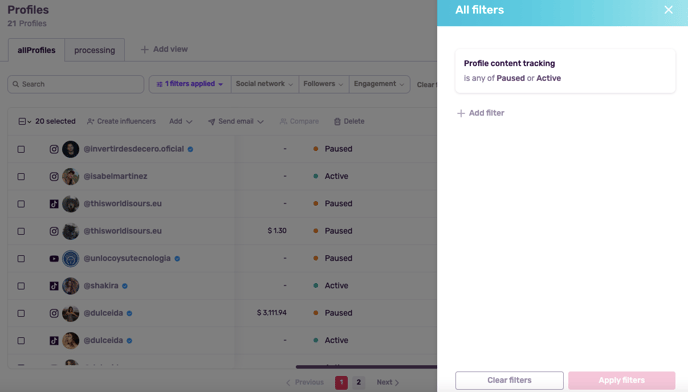This screenshot has height=392, width=688.
Task: Go to page 2 of profiles
Action: pos(358,382)
